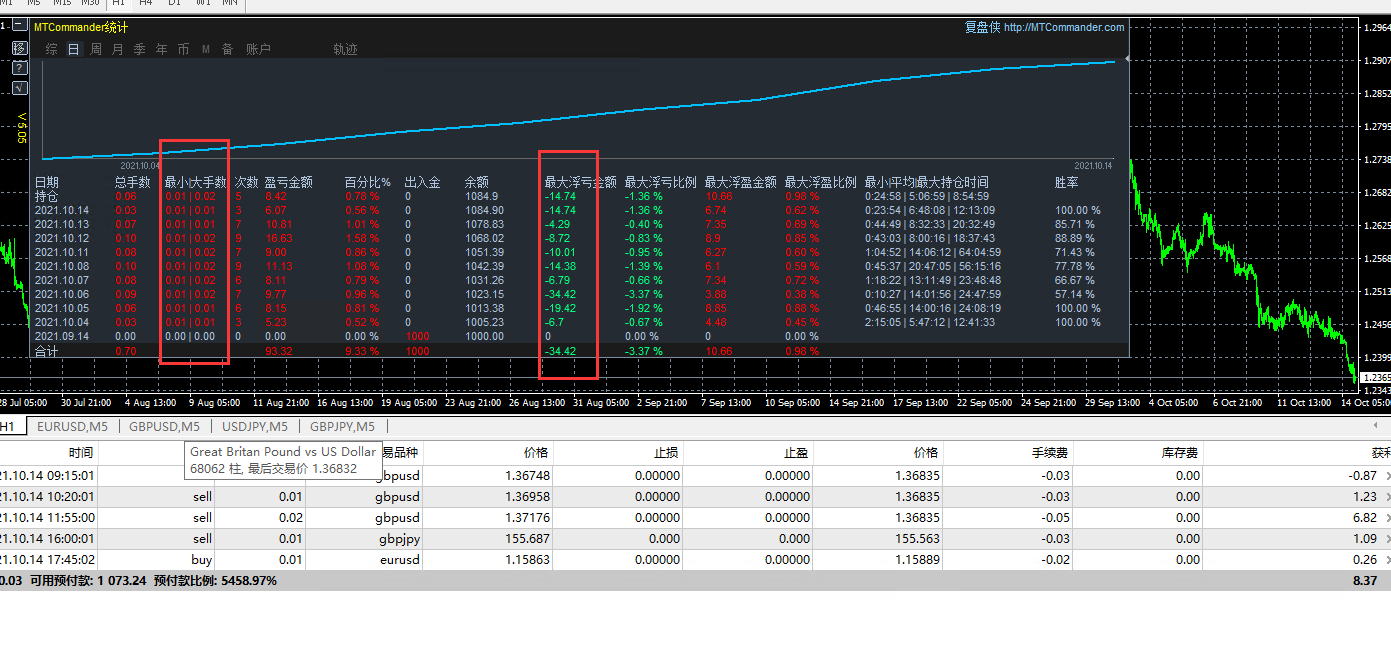The height and width of the screenshot is (670, 1391).
Task: Open the ? help icon in side panel
Action: point(19,68)
